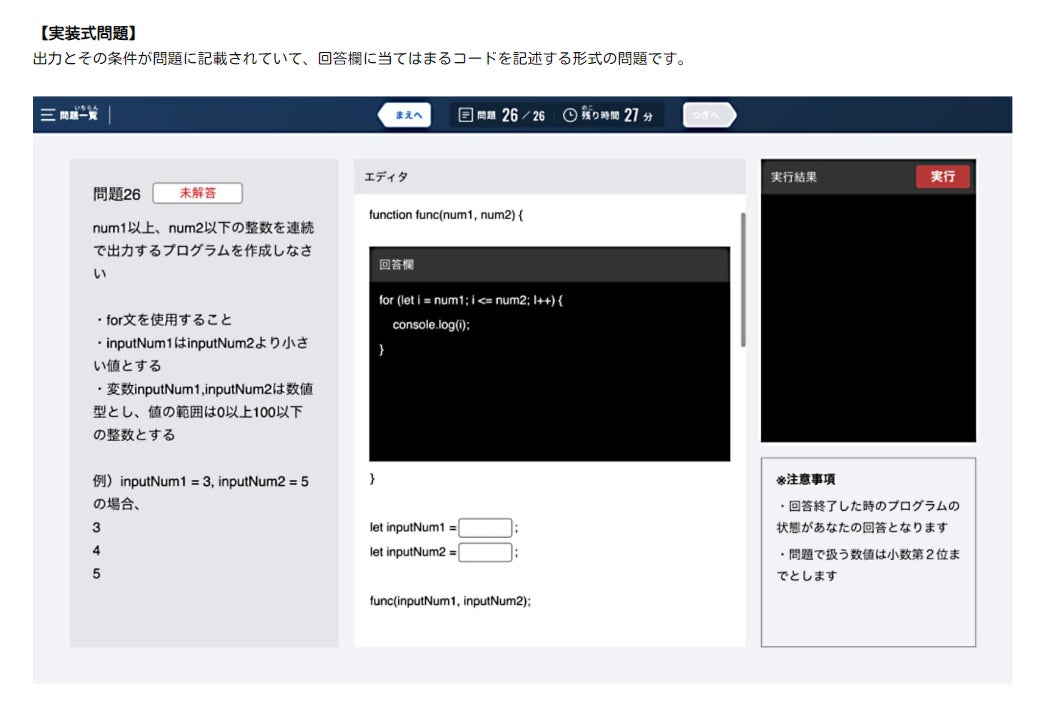Click the inputNum2 value field
Image resolution: width=1048 pixels, height=713 pixels.
(x=485, y=552)
